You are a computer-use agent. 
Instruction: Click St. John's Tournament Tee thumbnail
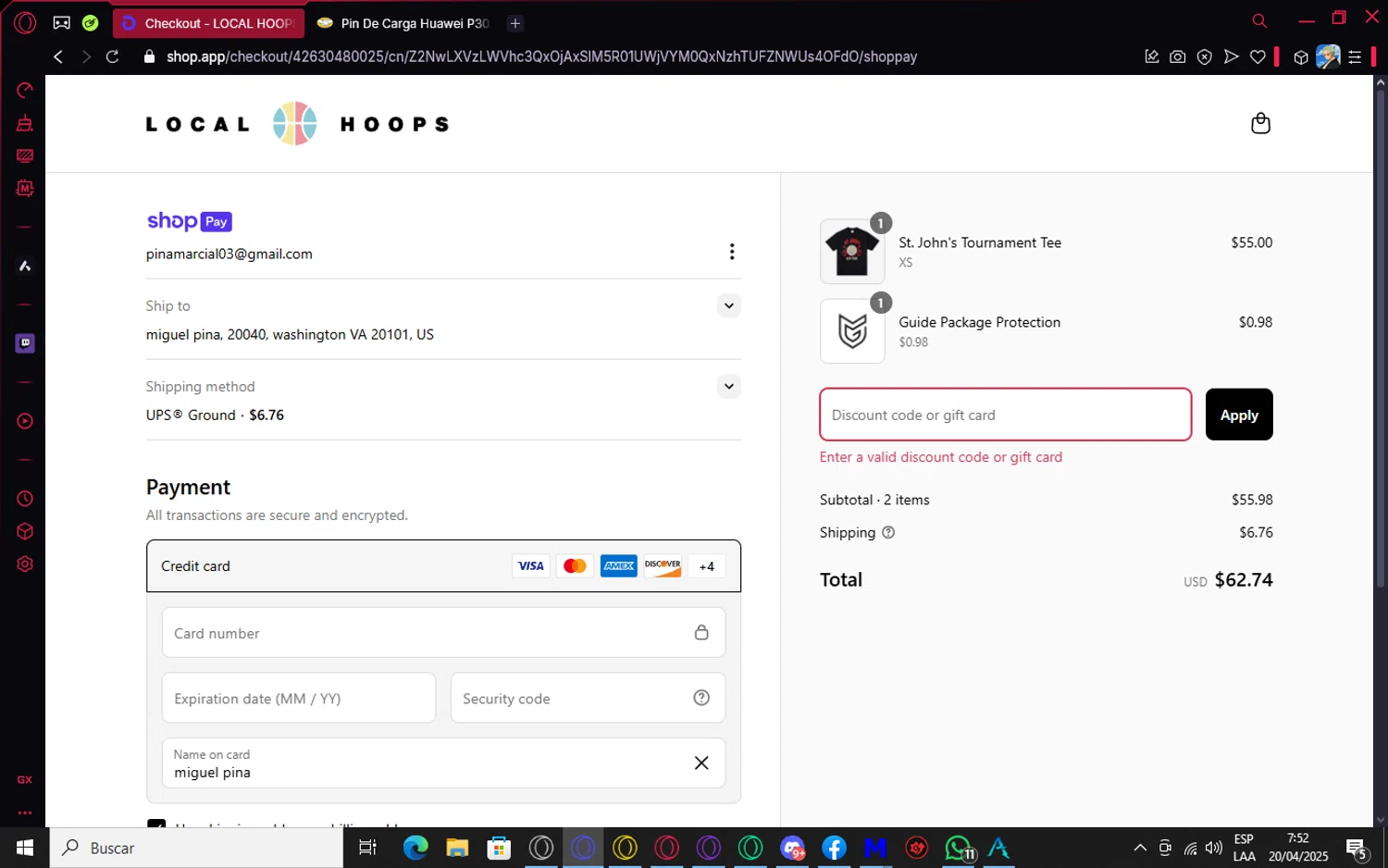click(852, 251)
